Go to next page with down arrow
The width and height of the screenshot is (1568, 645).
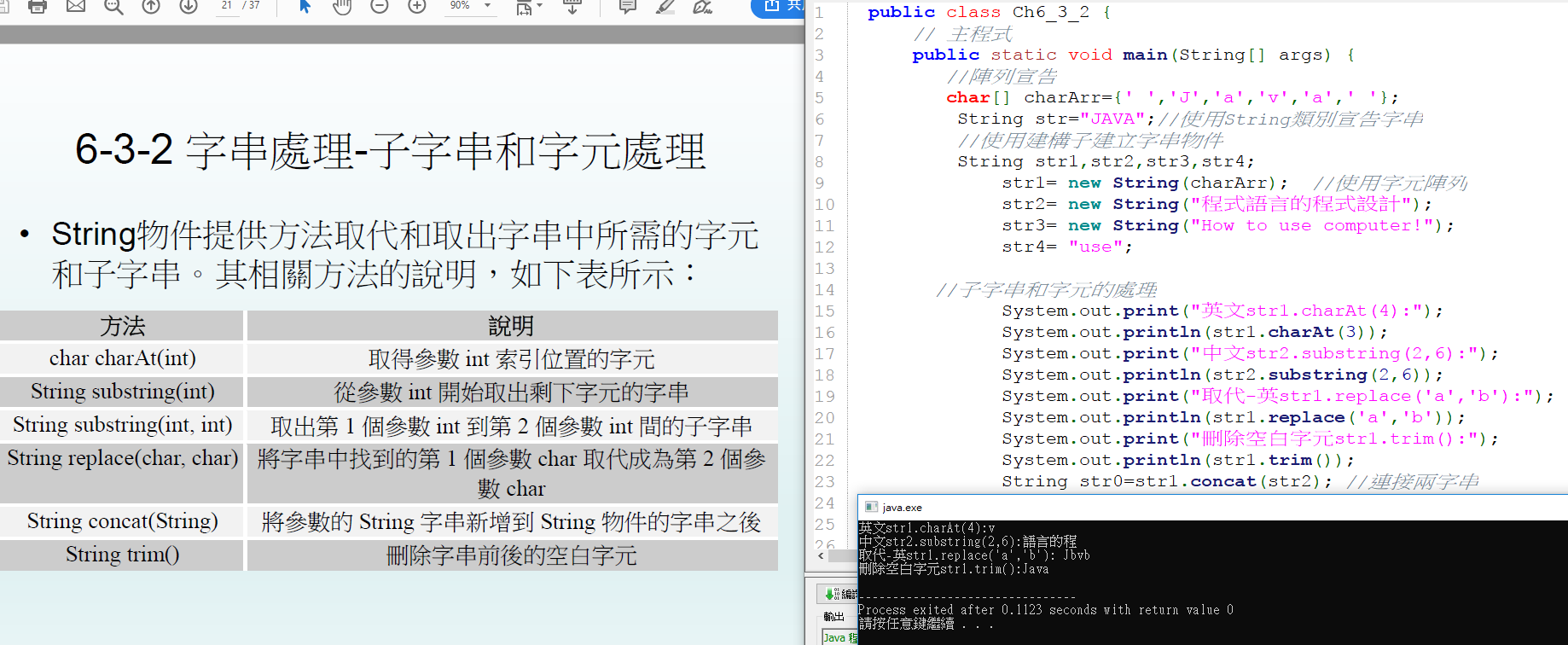point(189,7)
